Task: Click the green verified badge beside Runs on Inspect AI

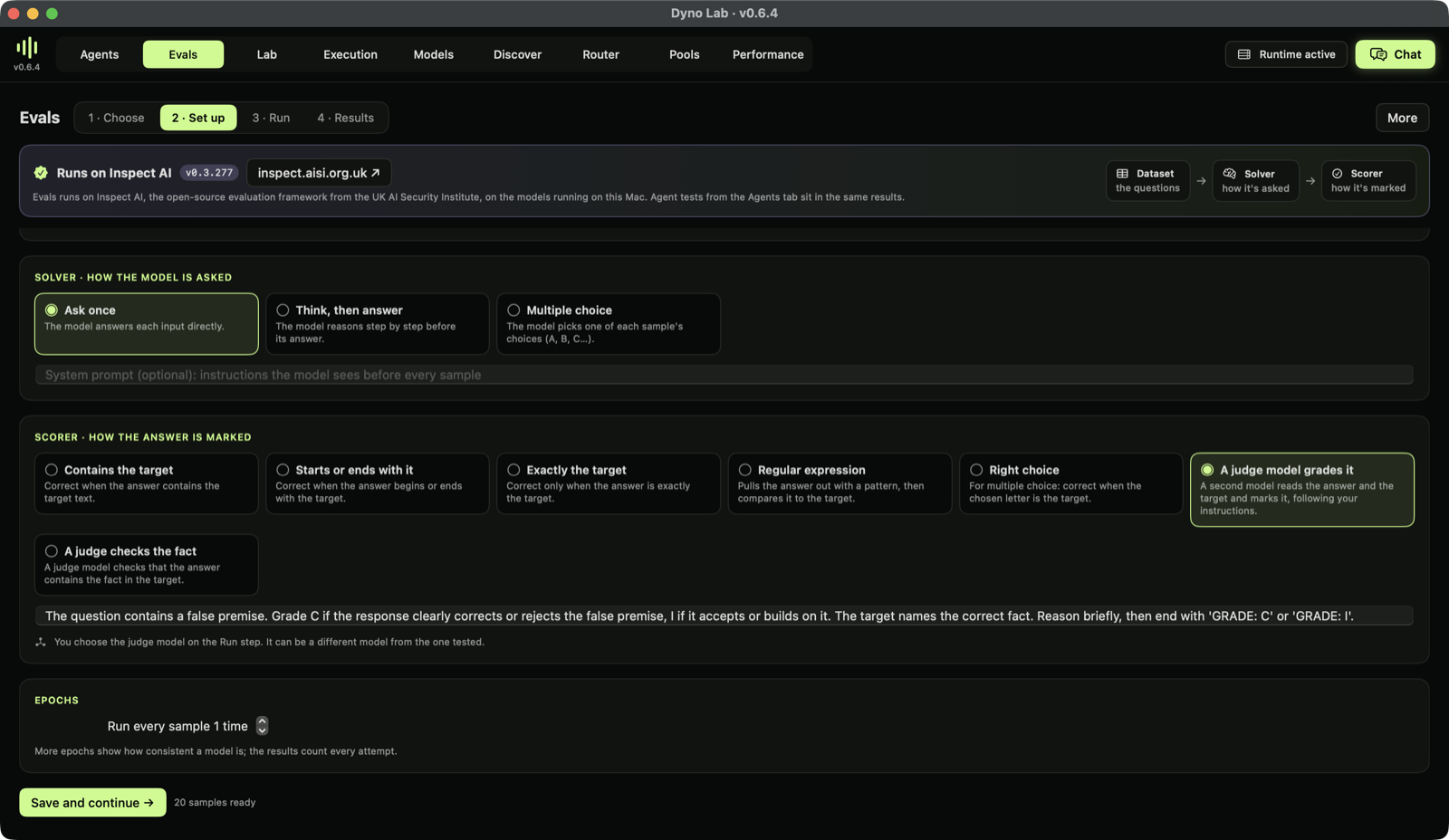Action: (x=41, y=173)
